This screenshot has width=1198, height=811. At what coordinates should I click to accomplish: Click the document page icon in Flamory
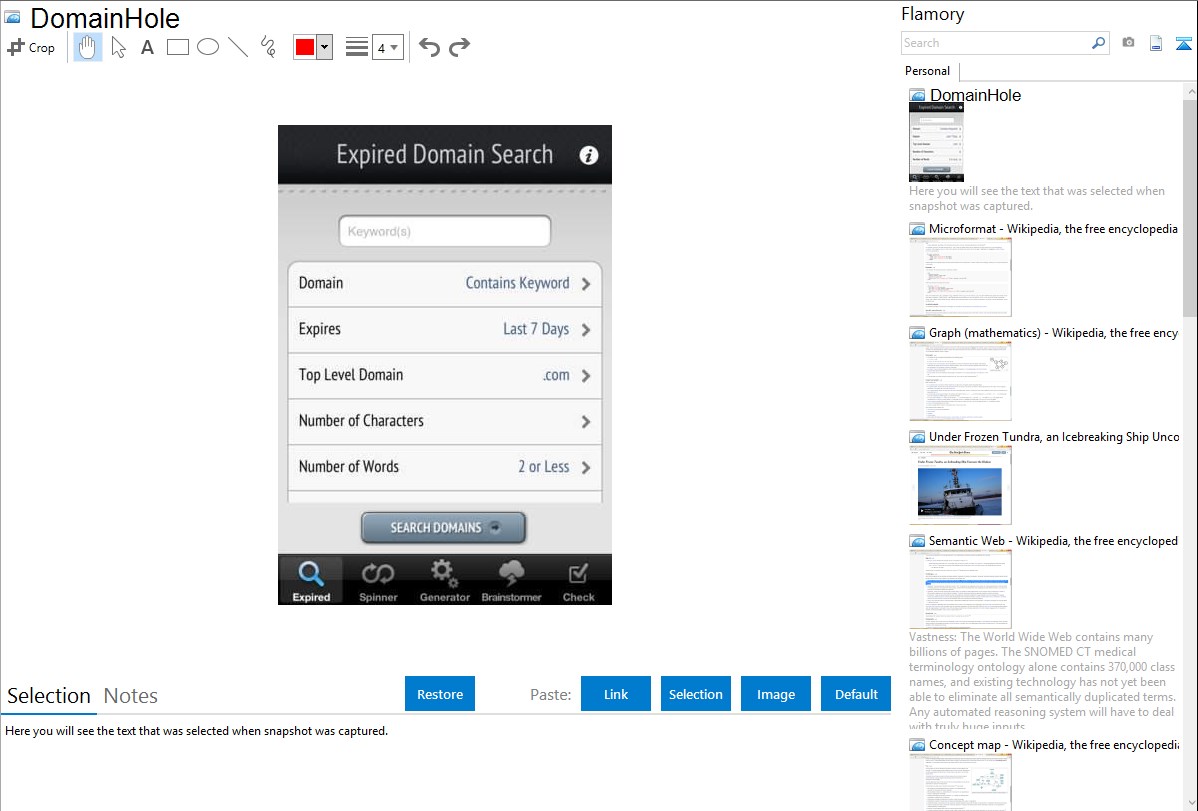coord(1156,43)
